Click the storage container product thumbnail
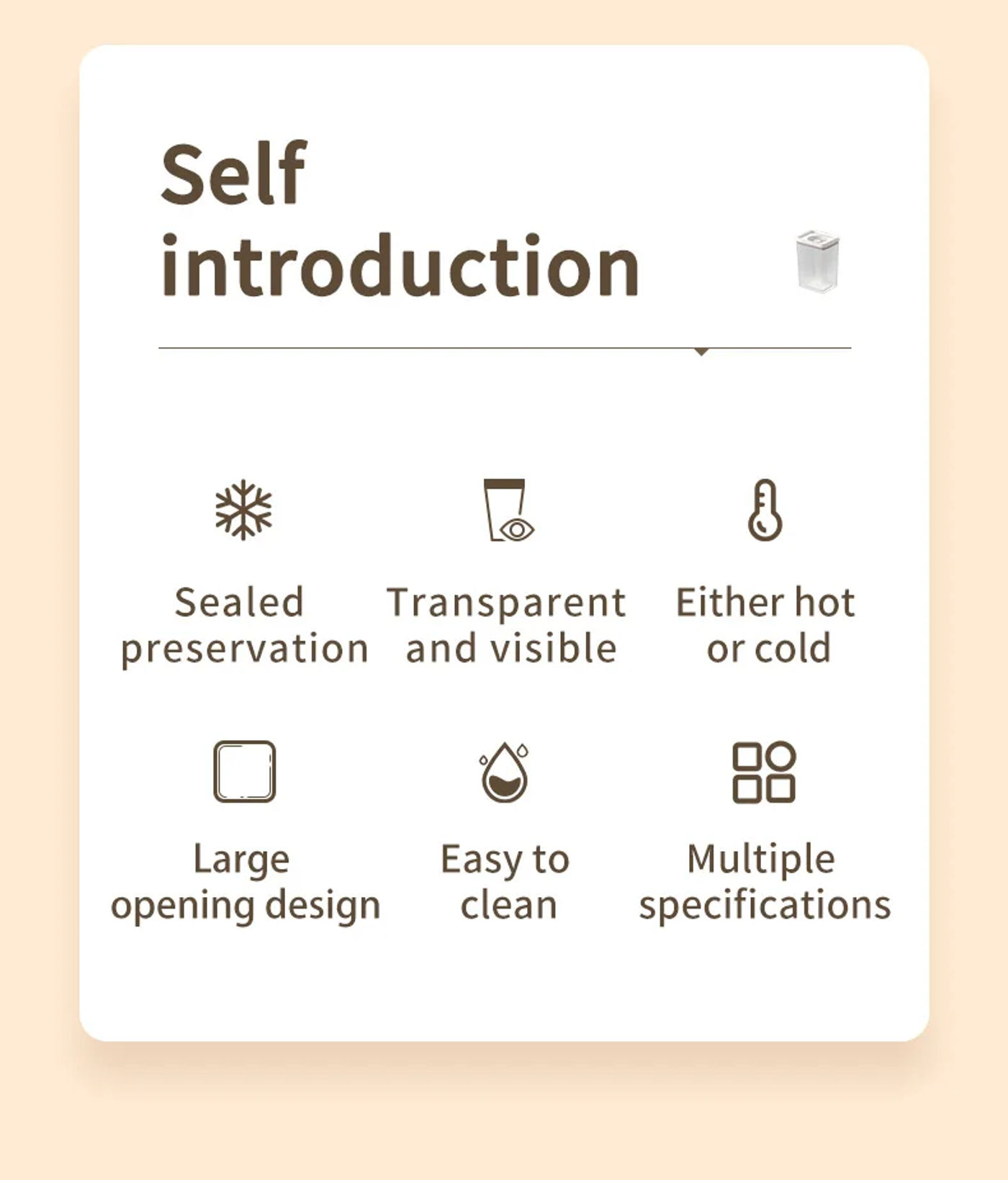The image size is (1008, 1180). [818, 261]
